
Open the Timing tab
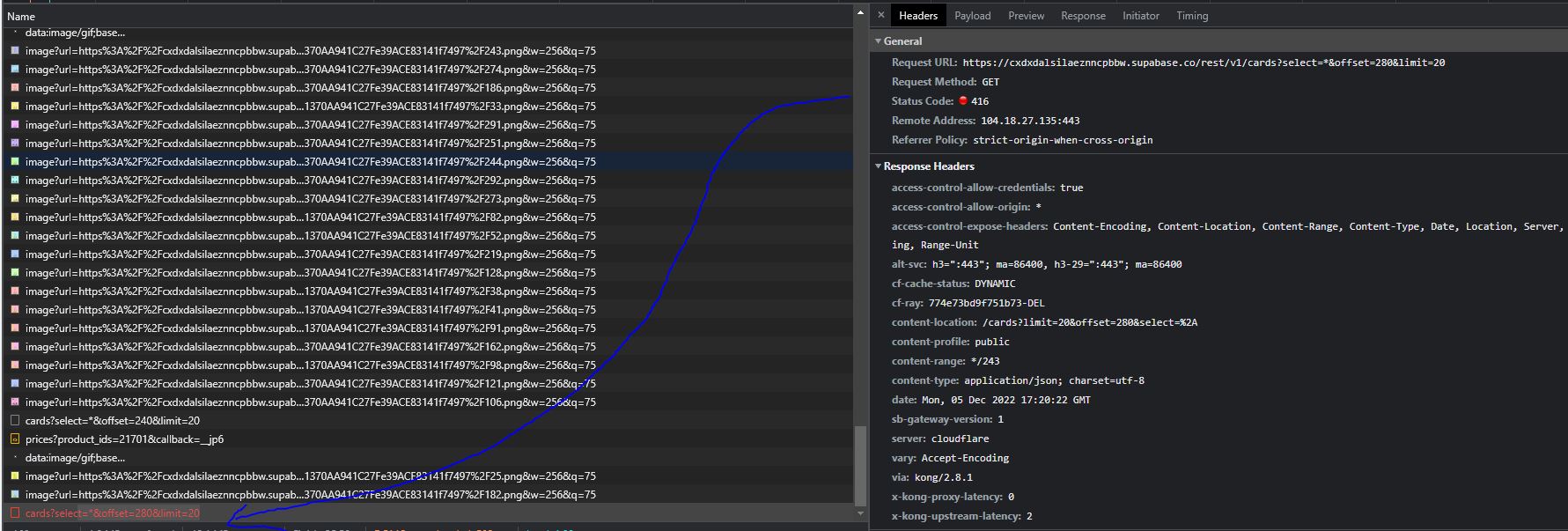click(1192, 16)
